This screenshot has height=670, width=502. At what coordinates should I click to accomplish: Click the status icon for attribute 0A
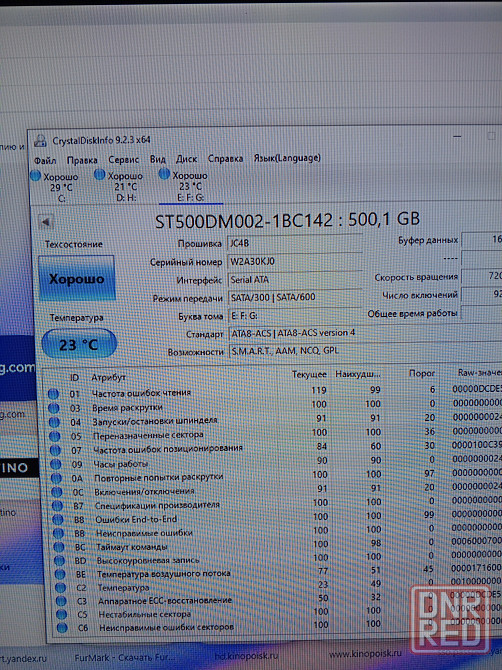56,478
